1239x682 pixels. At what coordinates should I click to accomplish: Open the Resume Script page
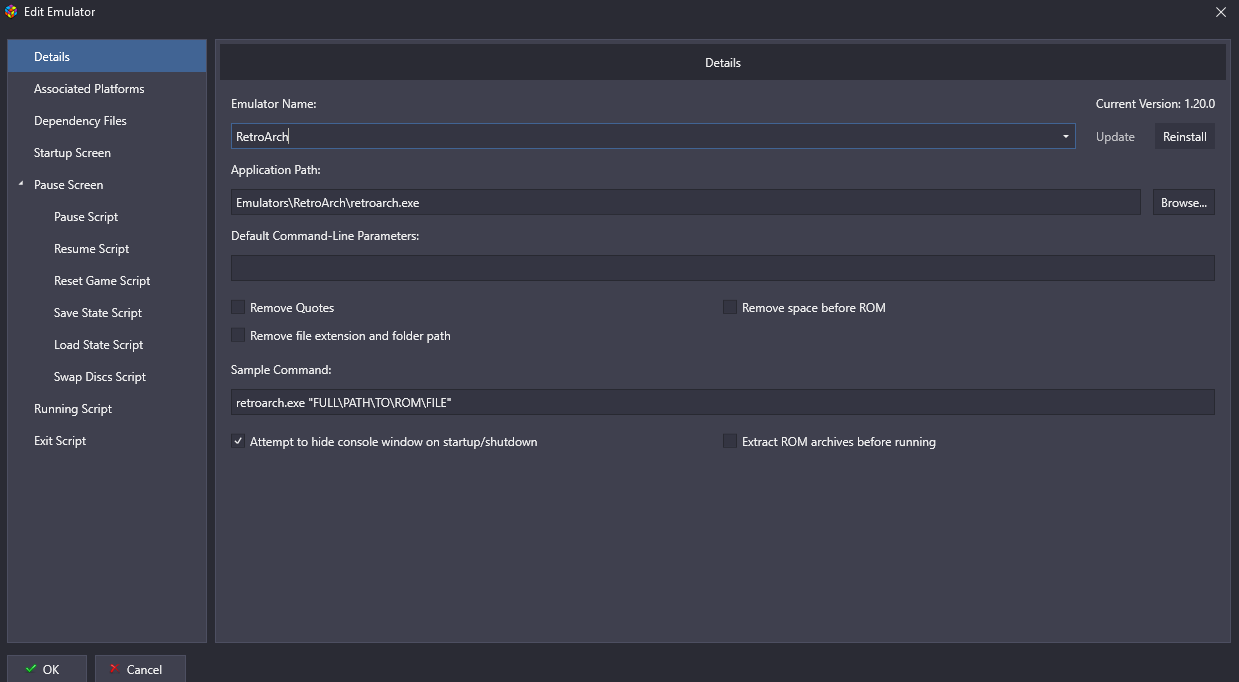click(92, 249)
